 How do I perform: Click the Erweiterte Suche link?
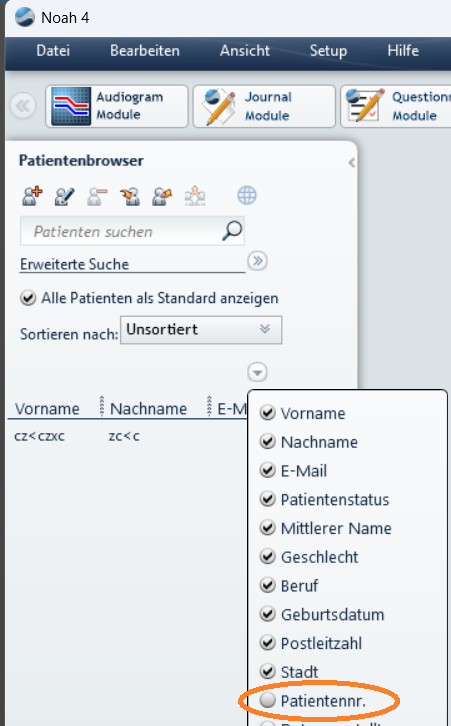pyautogui.click(x=75, y=264)
